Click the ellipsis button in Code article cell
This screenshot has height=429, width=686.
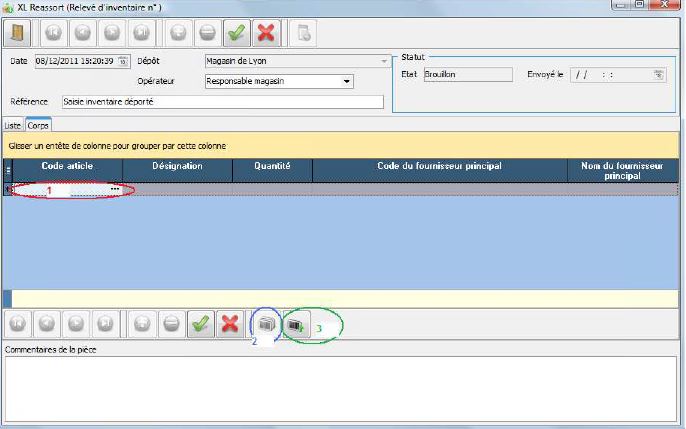[115, 189]
